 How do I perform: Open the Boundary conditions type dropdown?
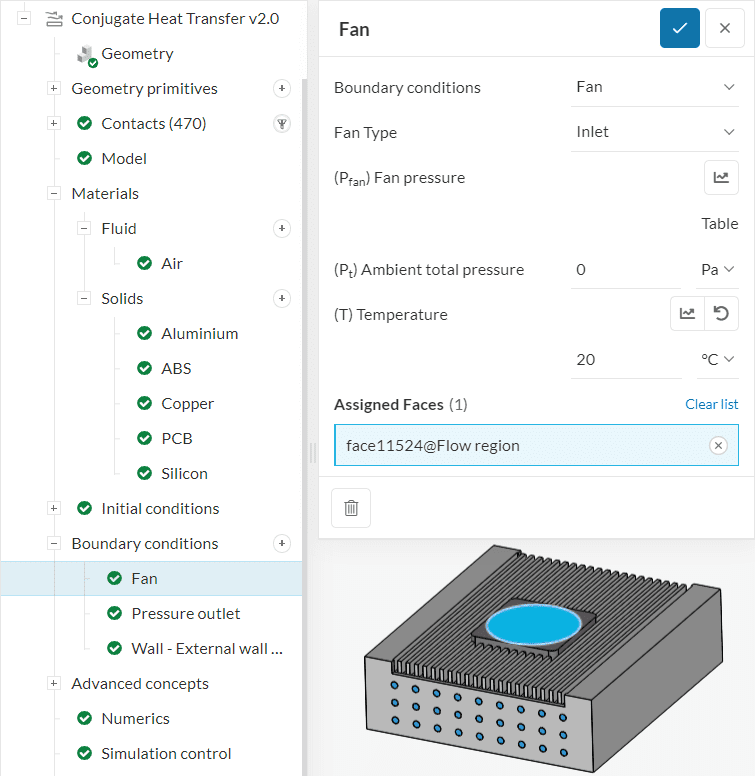pos(655,87)
